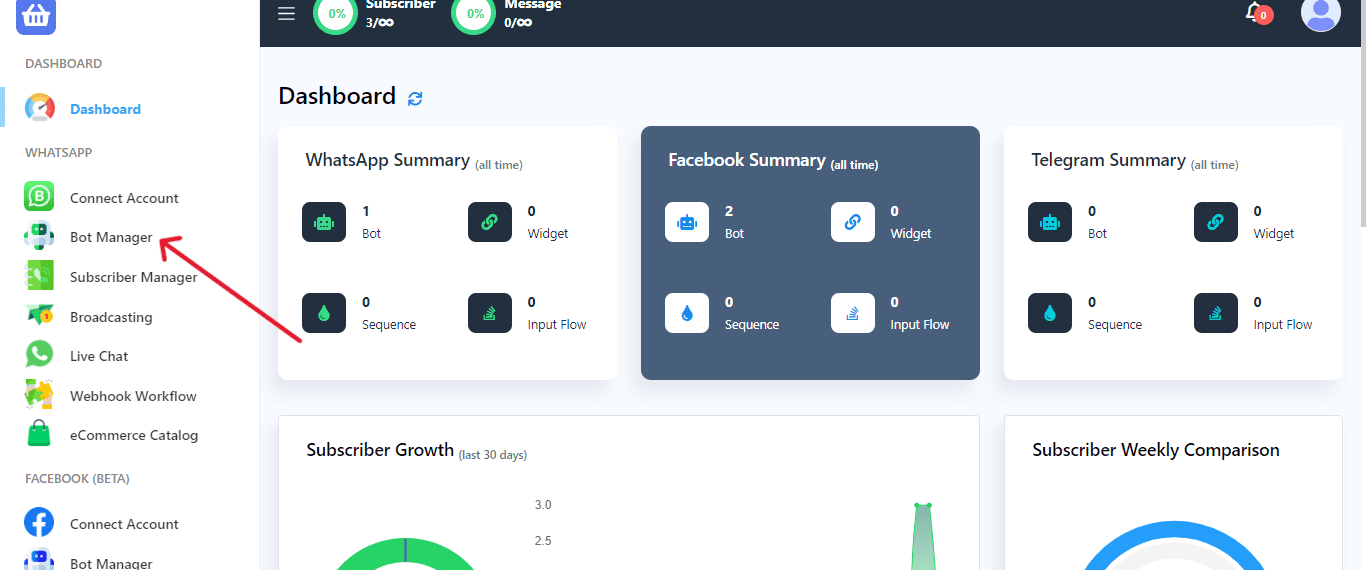1366x570 pixels.
Task: Open Dashboard in the sidebar
Action: click(105, 109)
